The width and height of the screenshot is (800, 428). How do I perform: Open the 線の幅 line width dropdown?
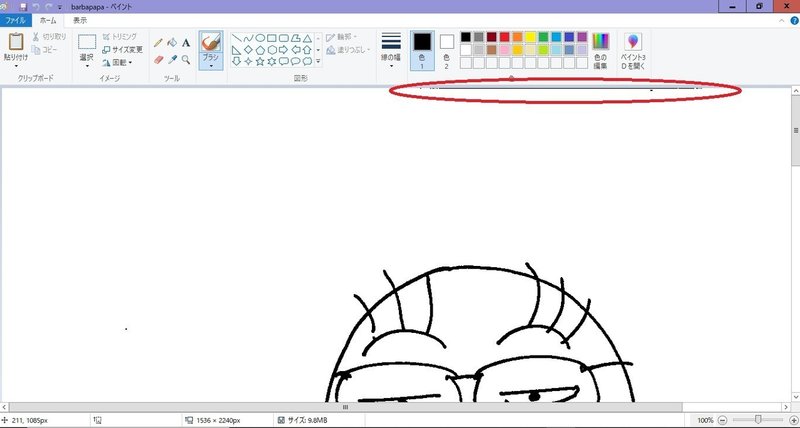click(391, 50)
